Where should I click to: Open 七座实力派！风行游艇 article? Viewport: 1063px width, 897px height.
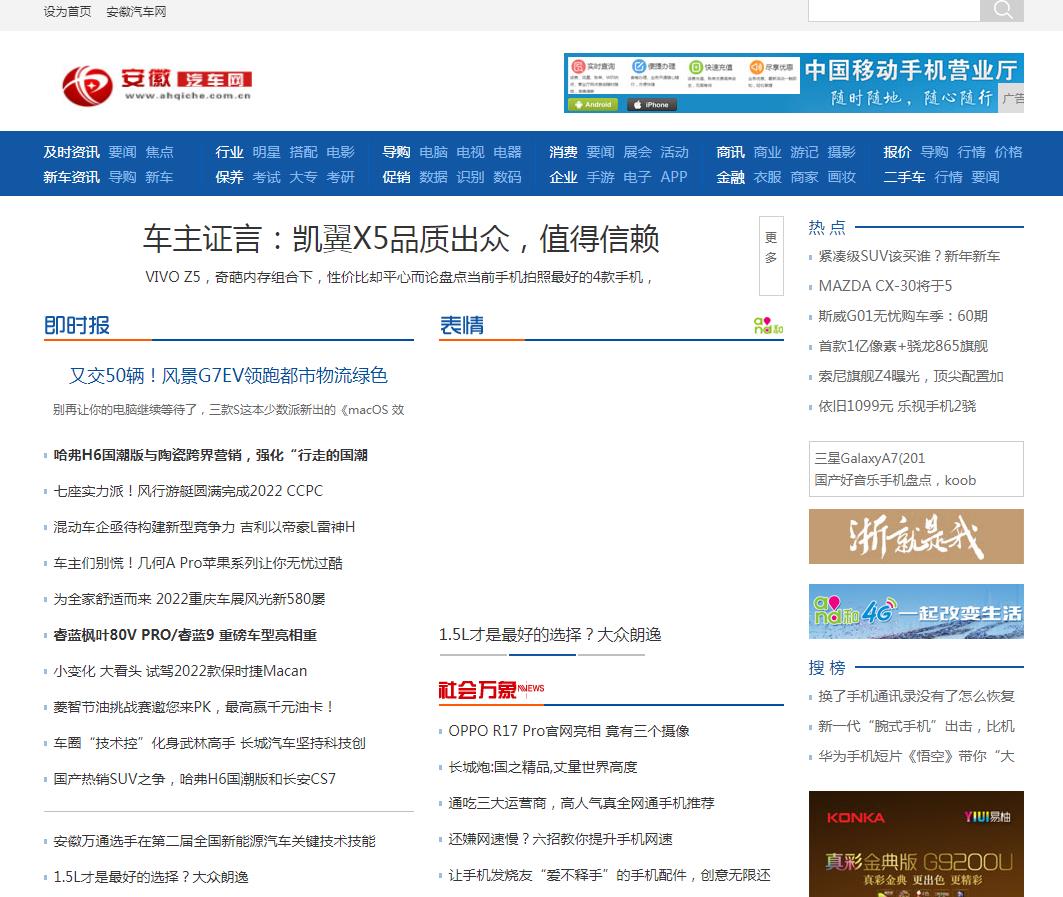pos(188,491)
